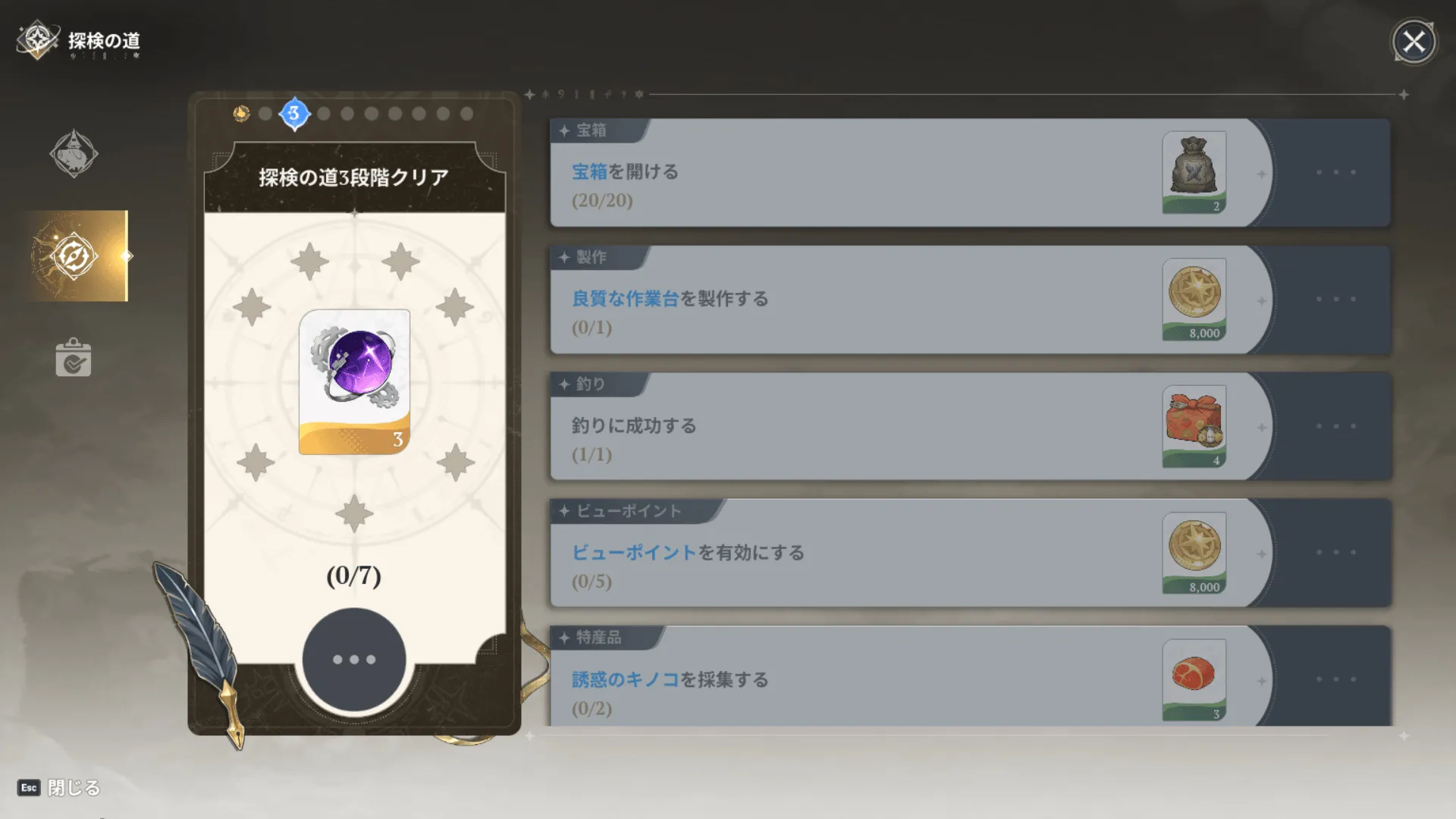Open the top diamond sidebar icon
1456x819 pixels.
(x=74, y=154)
